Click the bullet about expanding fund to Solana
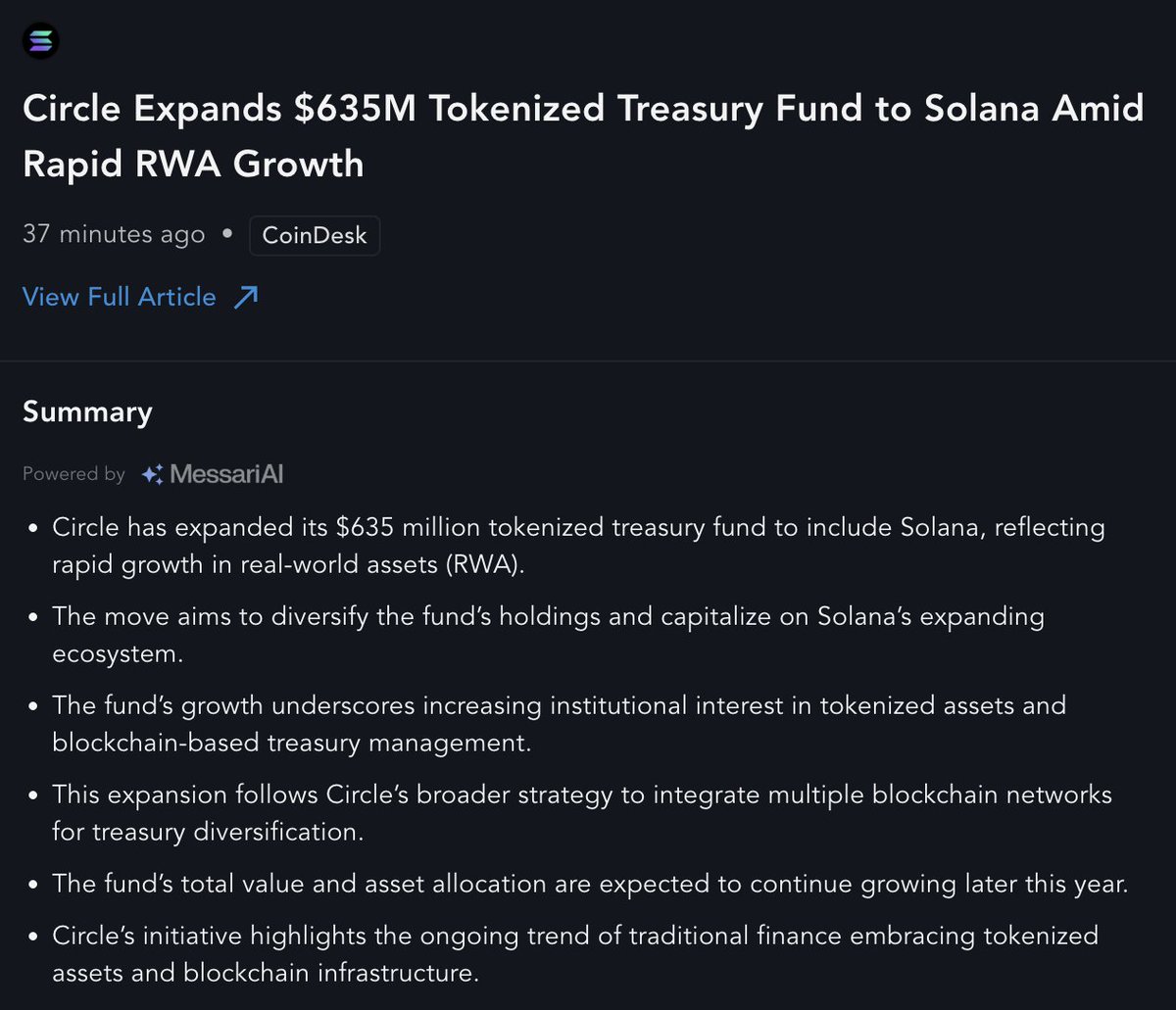The width and height of the screenshot is (1176, 1010). pos(578,547)
